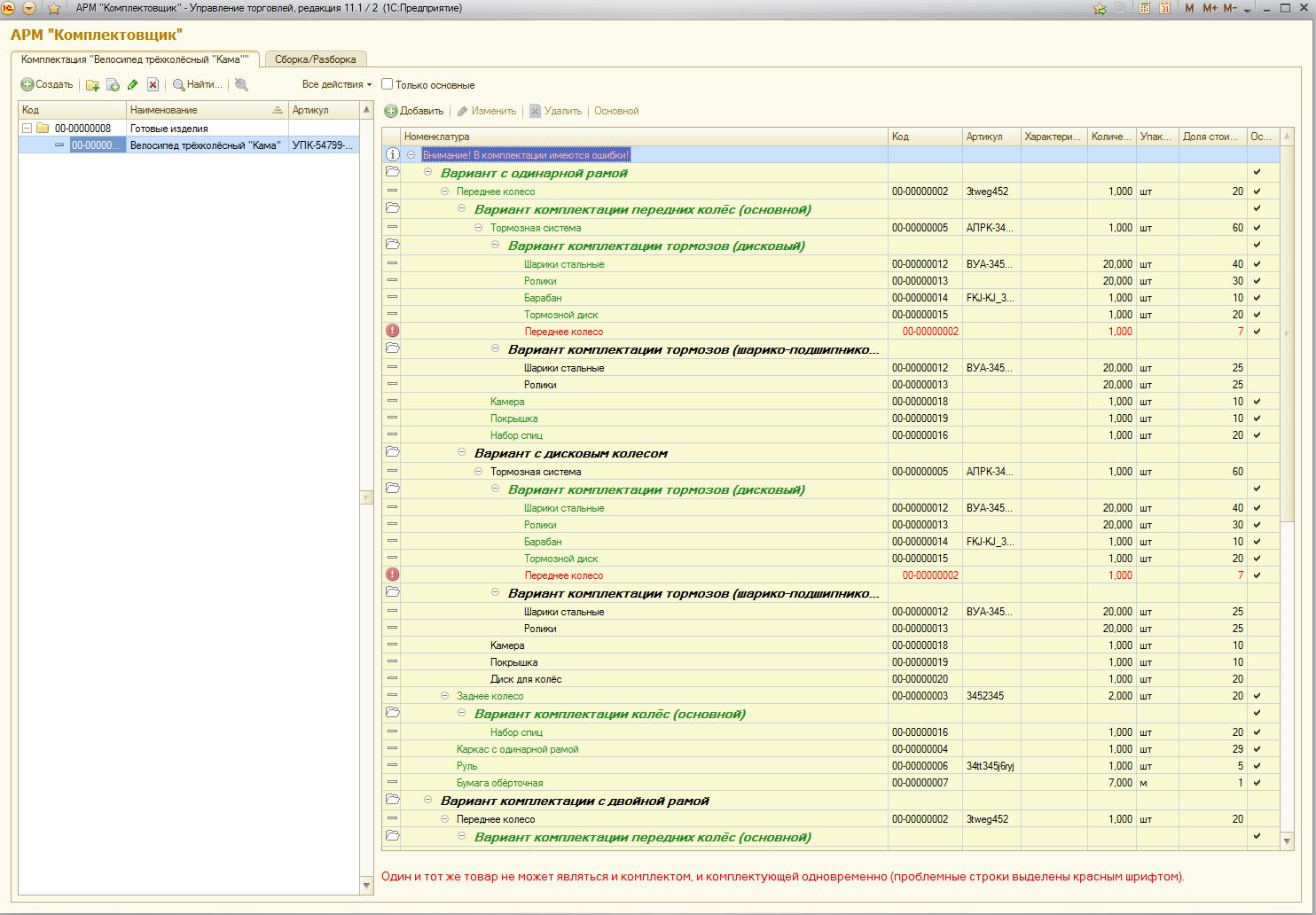The height and width of the screenshot is (915, 1316).
Task: Click the 'Количе...' column header
Action: tap(1111, 137)
